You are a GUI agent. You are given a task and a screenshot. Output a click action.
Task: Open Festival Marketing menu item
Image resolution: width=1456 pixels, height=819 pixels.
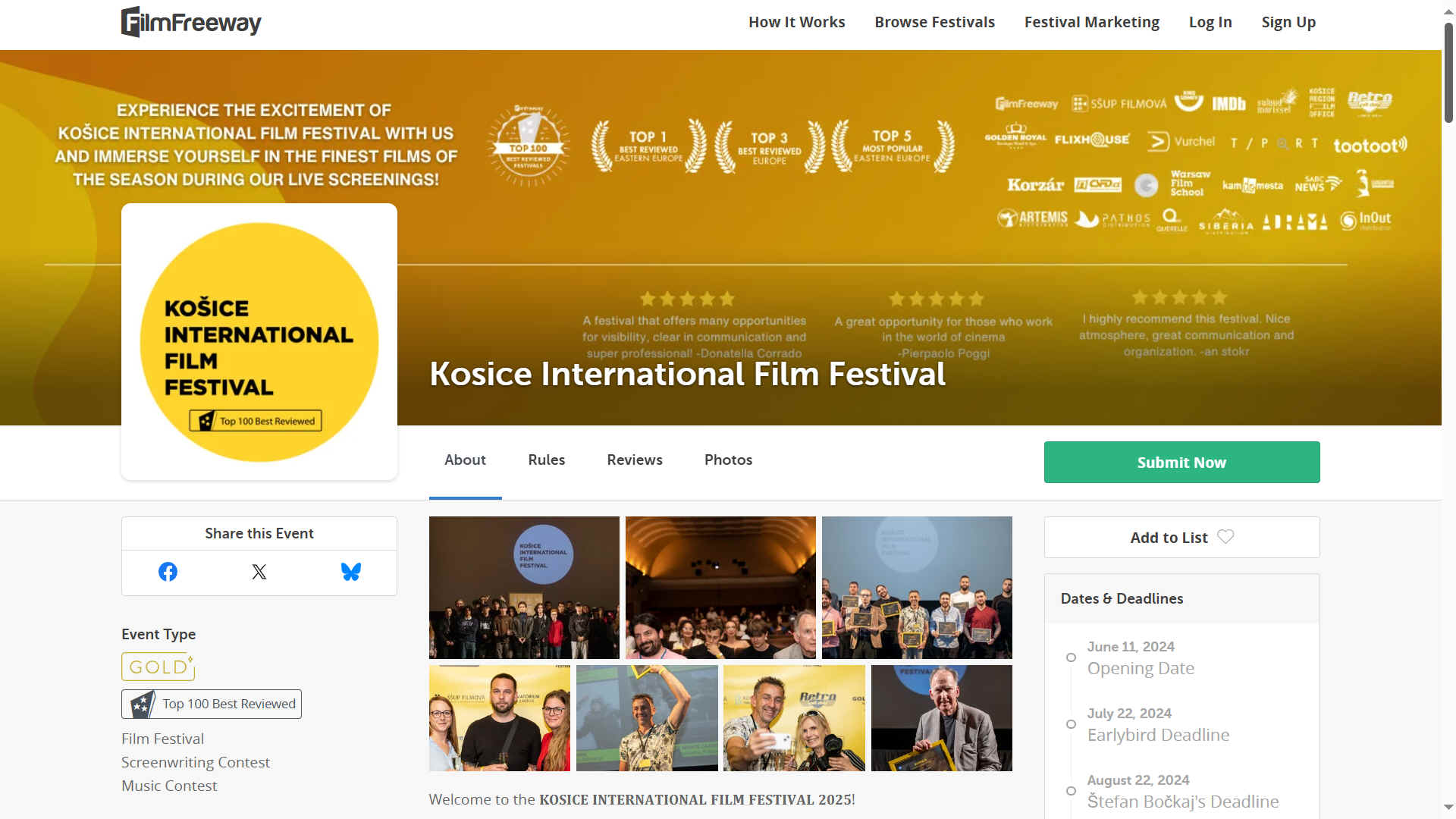pyautogui.click(x=1091, y=22)
